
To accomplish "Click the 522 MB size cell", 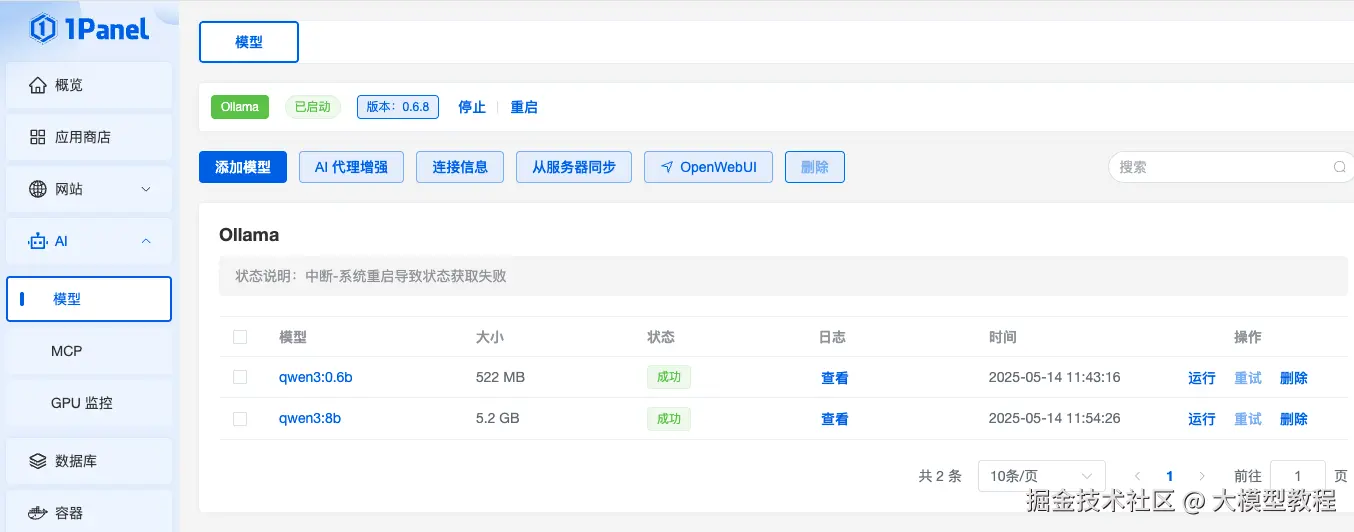I will point(500,377).
